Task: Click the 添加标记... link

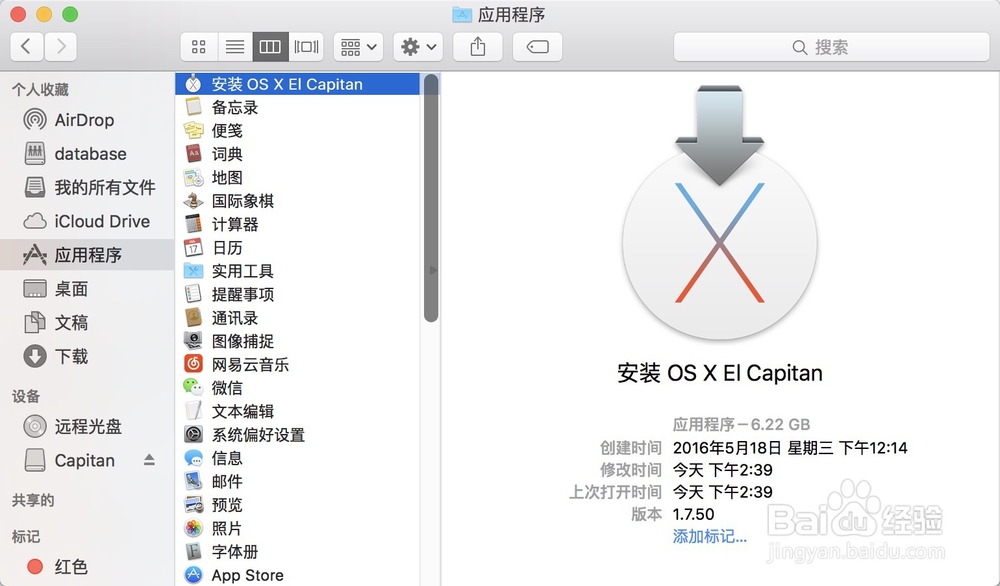Action: click(709, 537)
